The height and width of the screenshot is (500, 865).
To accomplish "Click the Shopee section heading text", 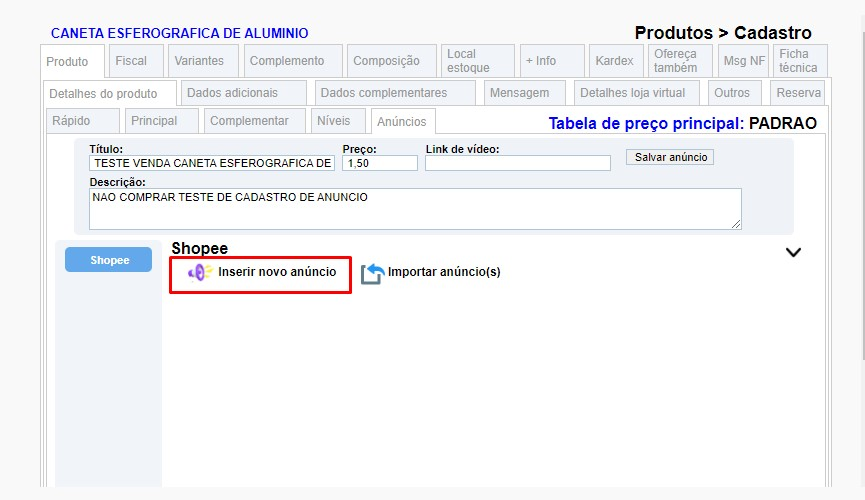I will [x=200, y=248].
